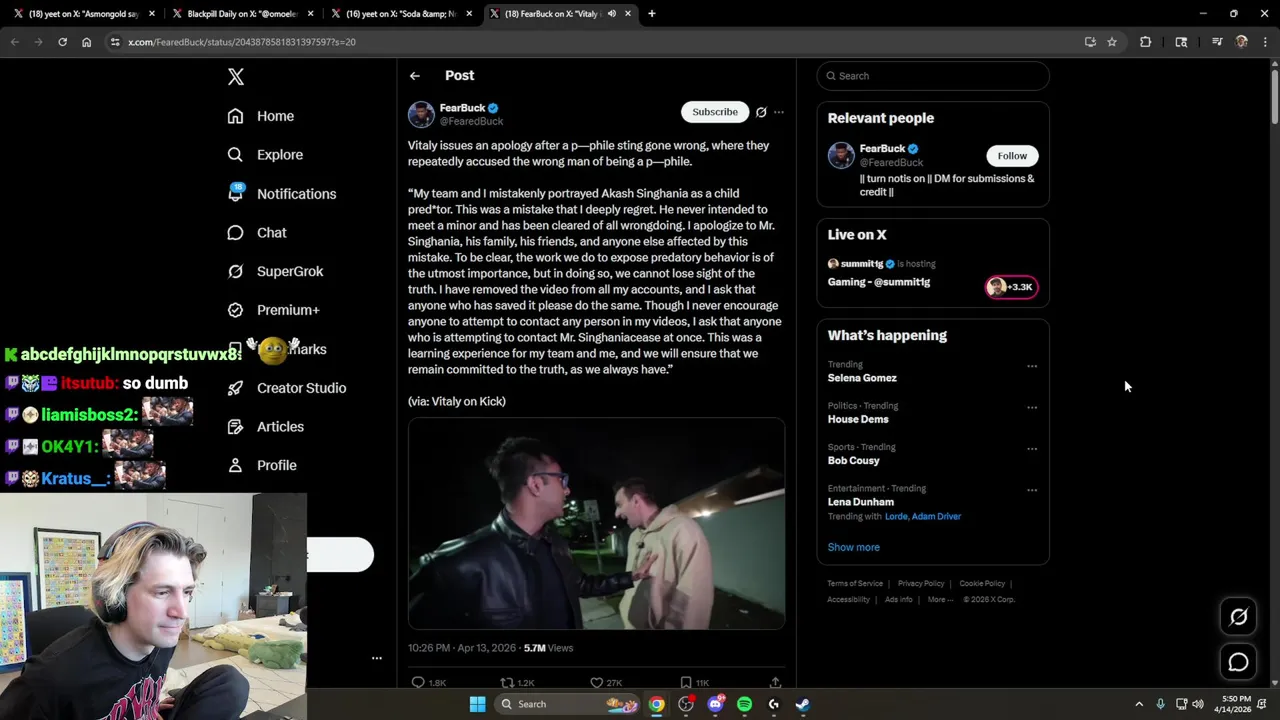
Task: Open the Home page icon
Action: pos(235,116)
